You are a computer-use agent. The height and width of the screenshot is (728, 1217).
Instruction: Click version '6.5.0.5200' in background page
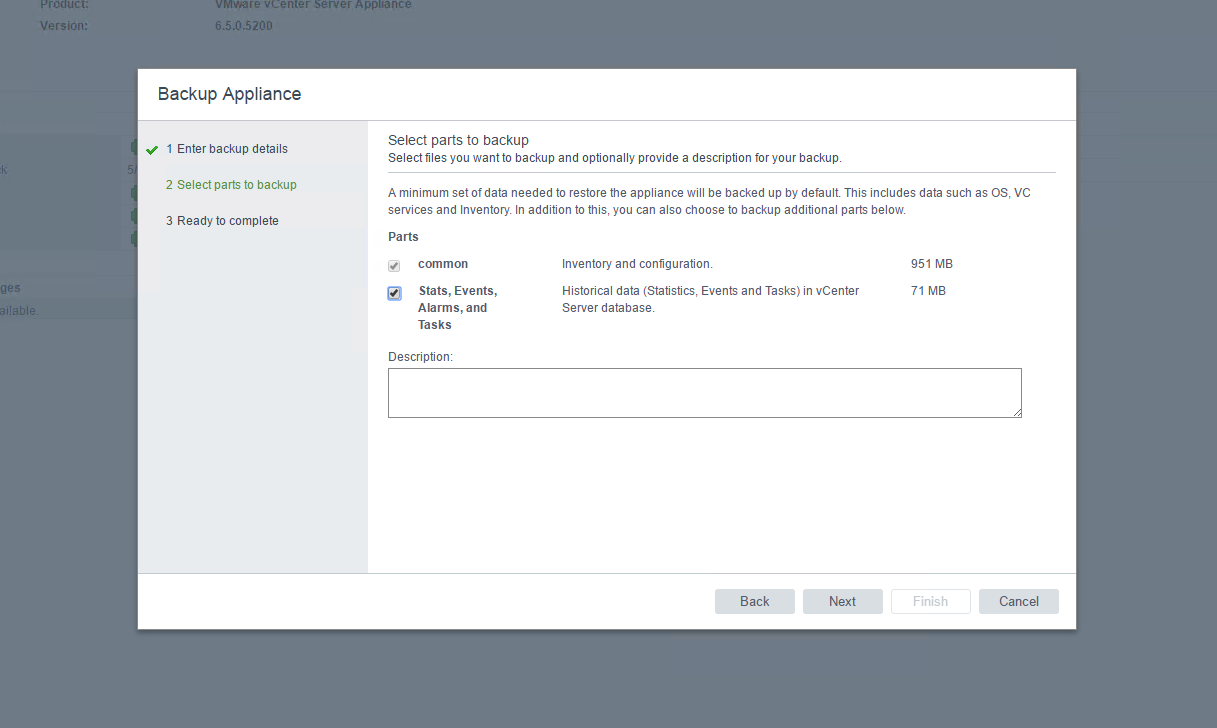tap(244, 25)
